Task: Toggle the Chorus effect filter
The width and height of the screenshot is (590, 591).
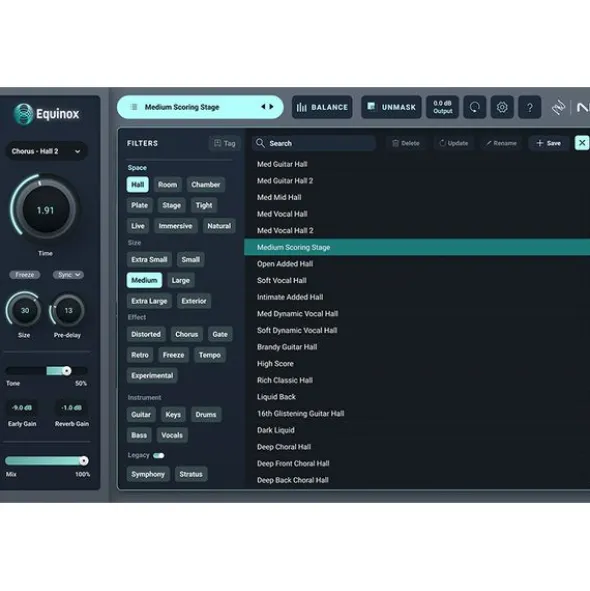Action: pos(187,334)
